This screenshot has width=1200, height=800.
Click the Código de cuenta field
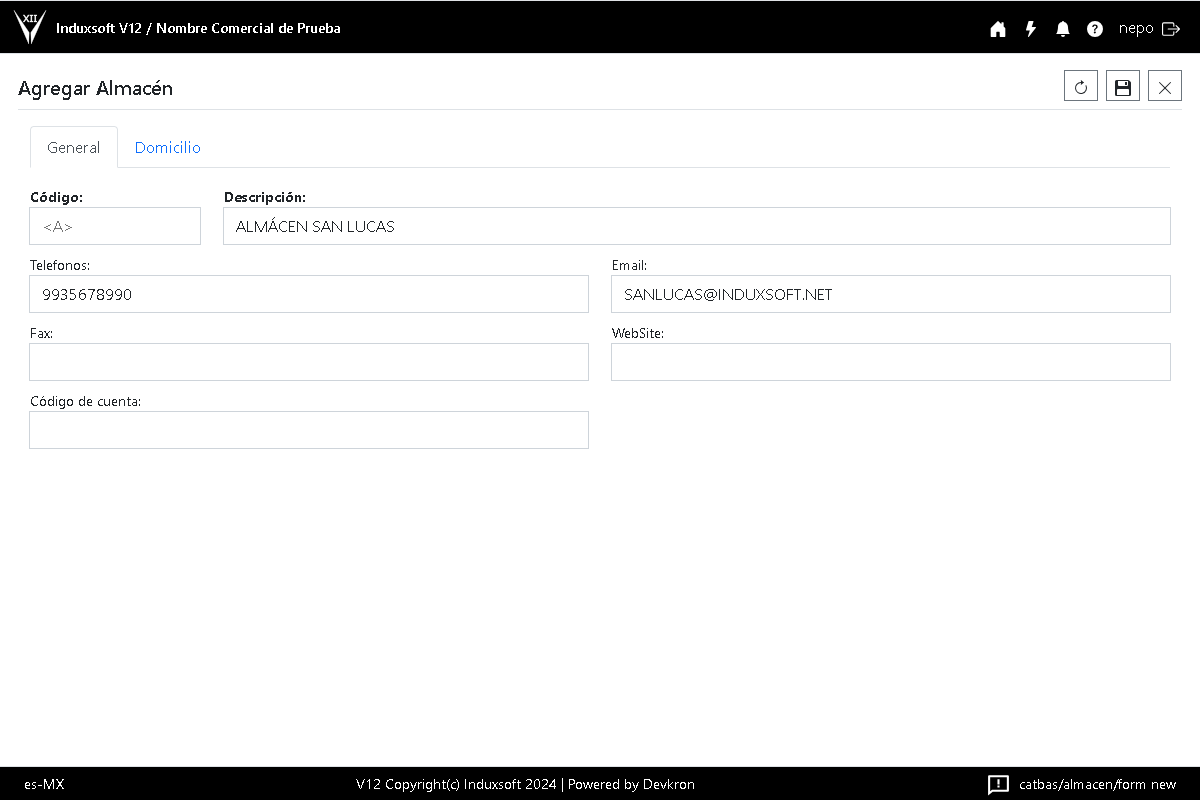pos(309,430)
